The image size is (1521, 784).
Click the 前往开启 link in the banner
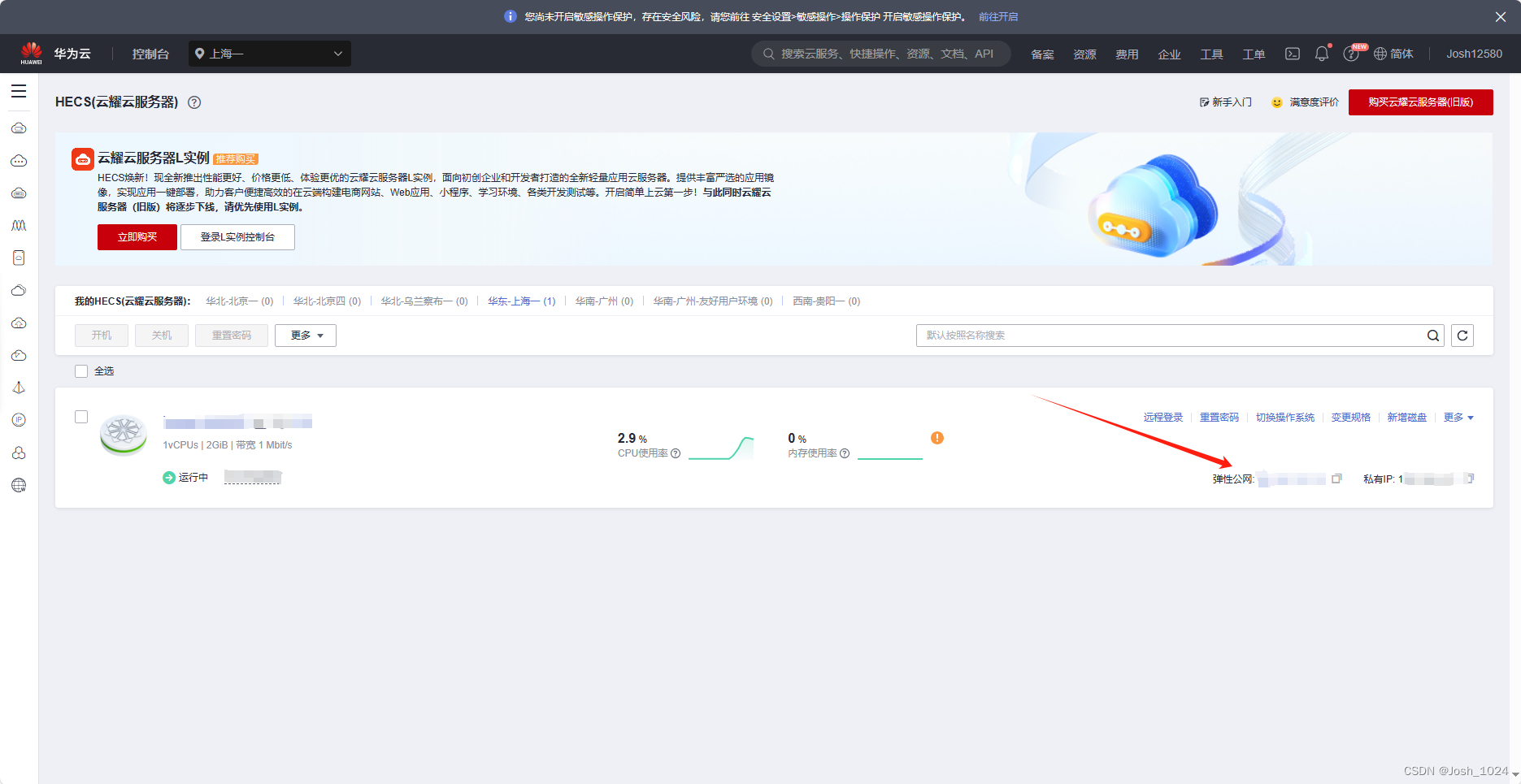point(998,17)
